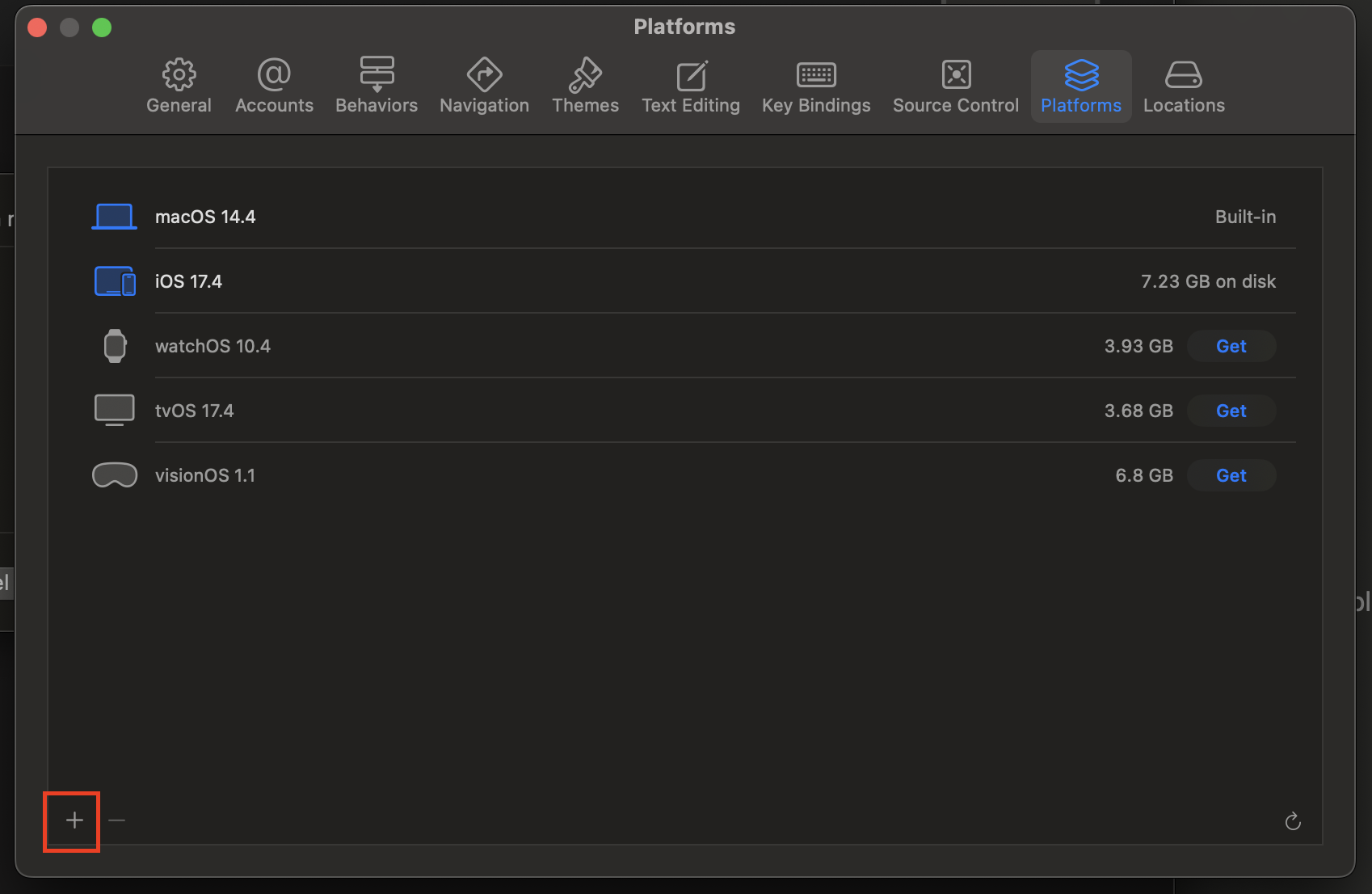This screenshot has width=1372, height=894.
Task: Click the iOS devices icon
Action: point(115,281)
